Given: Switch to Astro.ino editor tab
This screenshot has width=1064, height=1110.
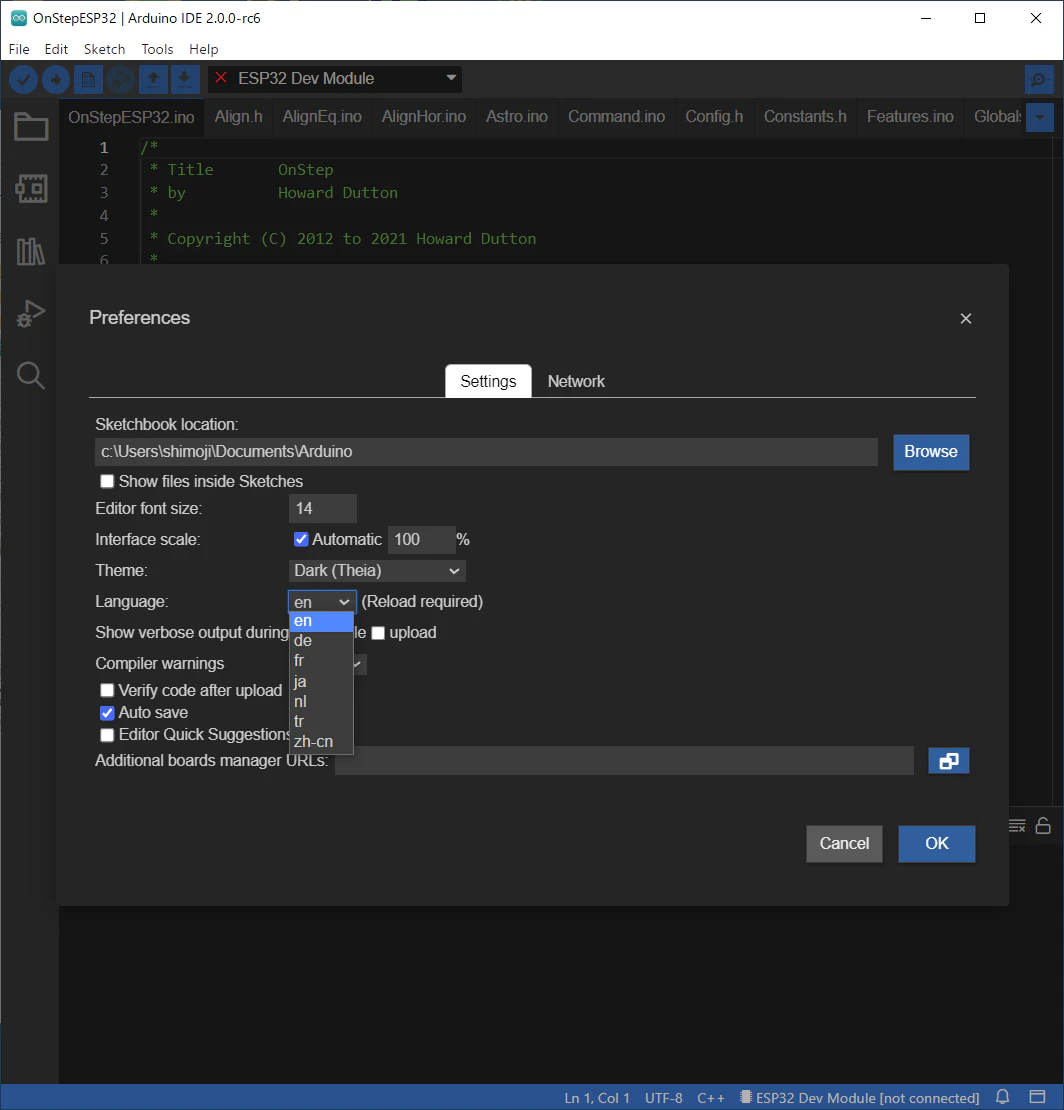Looking at the screenshot, I should coord(517,117).
